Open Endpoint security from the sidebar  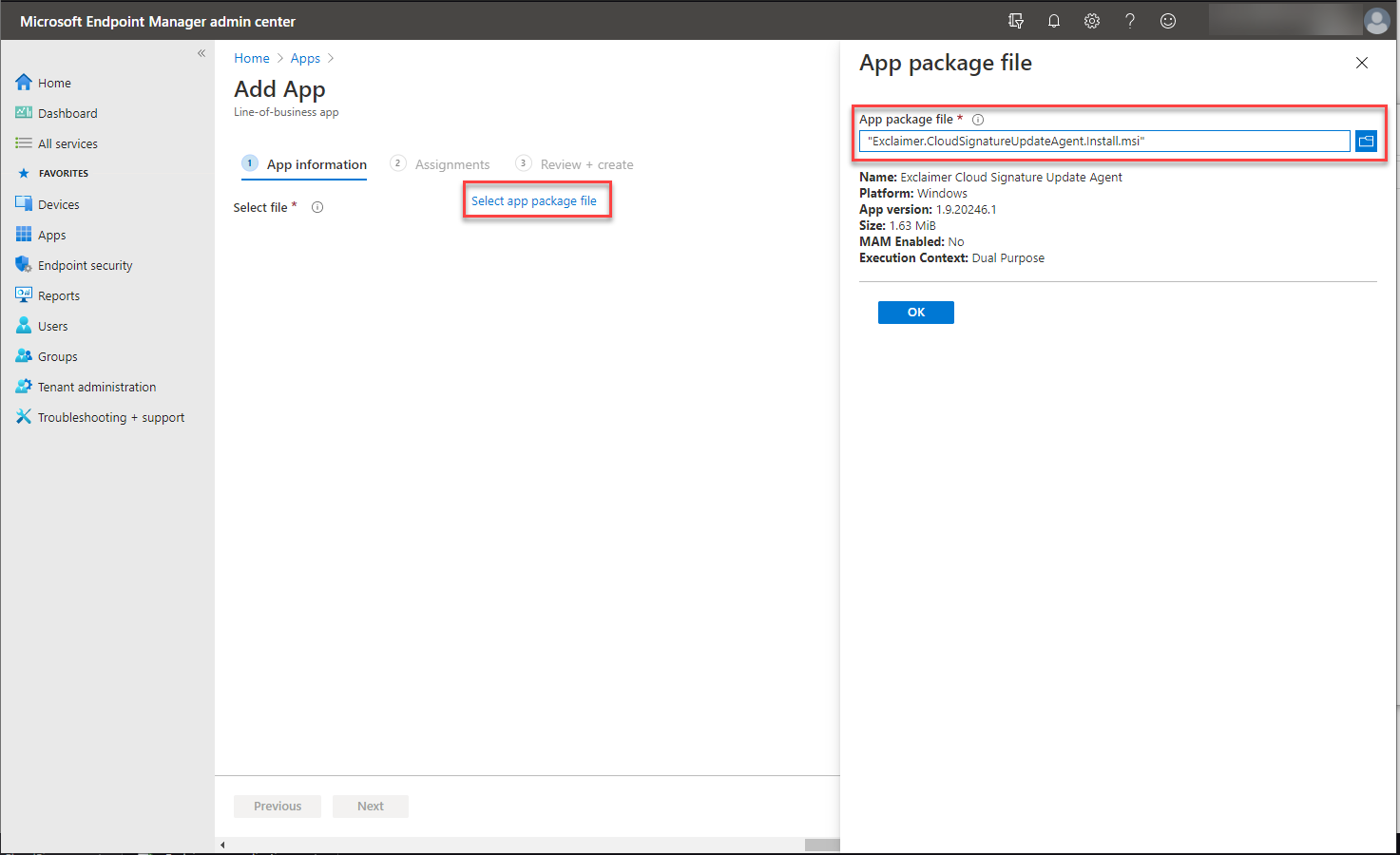pos(86,264)
